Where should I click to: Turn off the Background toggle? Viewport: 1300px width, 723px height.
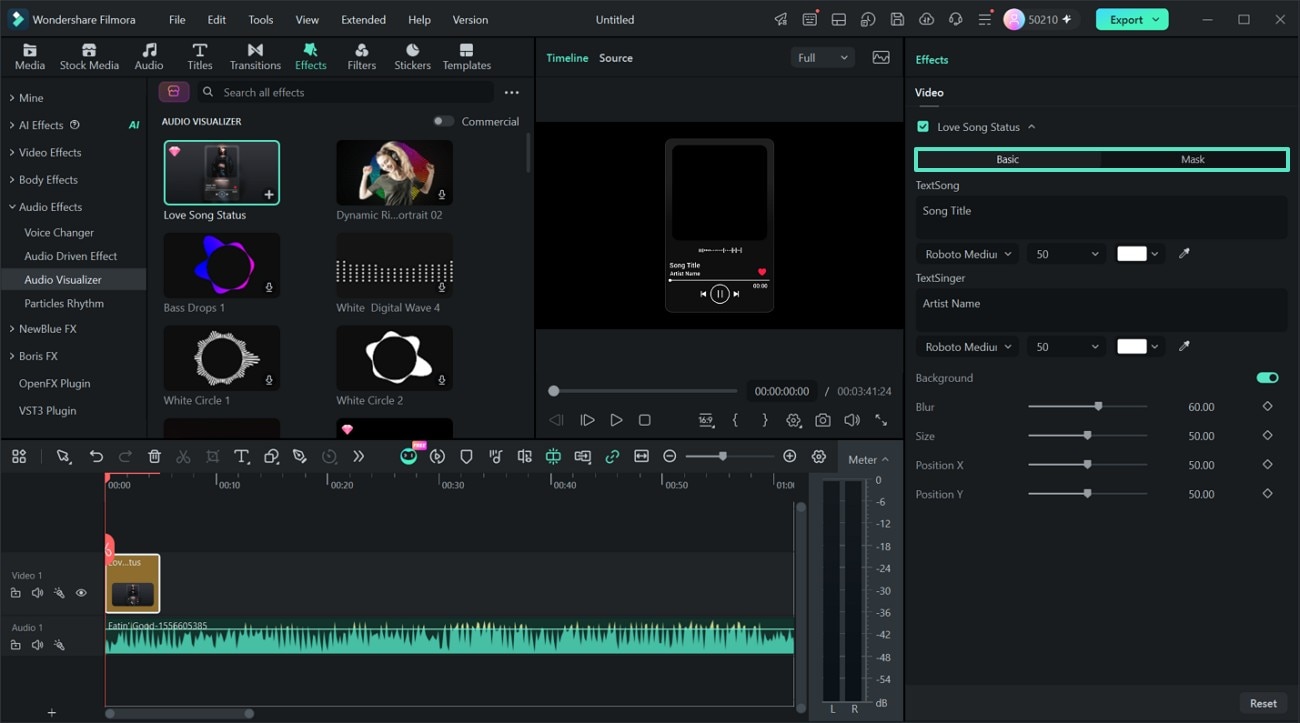pos(1267,378)
